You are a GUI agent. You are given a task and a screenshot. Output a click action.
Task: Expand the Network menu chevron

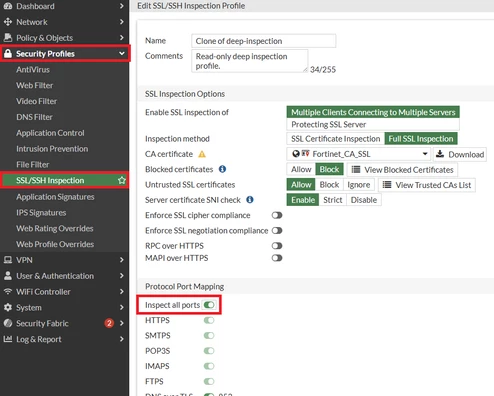pyautogui.click(x=122, y=22)
